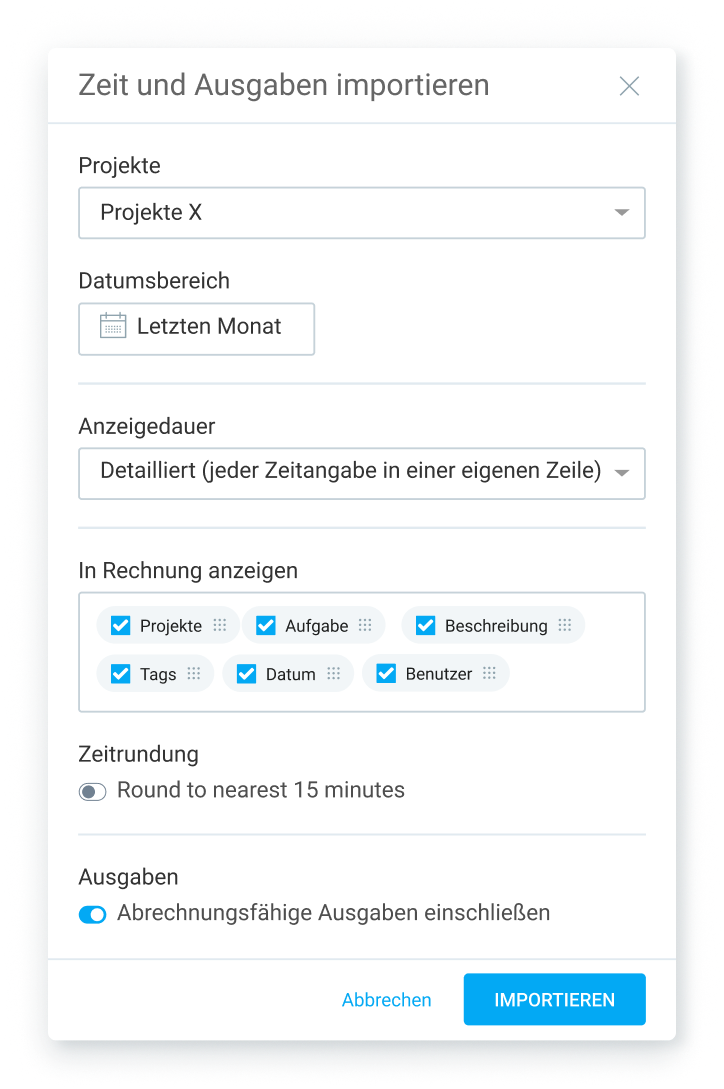Image resolution: width=724 pixels, height=1089 pixels.
Task: Open the Projekte X dropdown
Action: [362, 213]
